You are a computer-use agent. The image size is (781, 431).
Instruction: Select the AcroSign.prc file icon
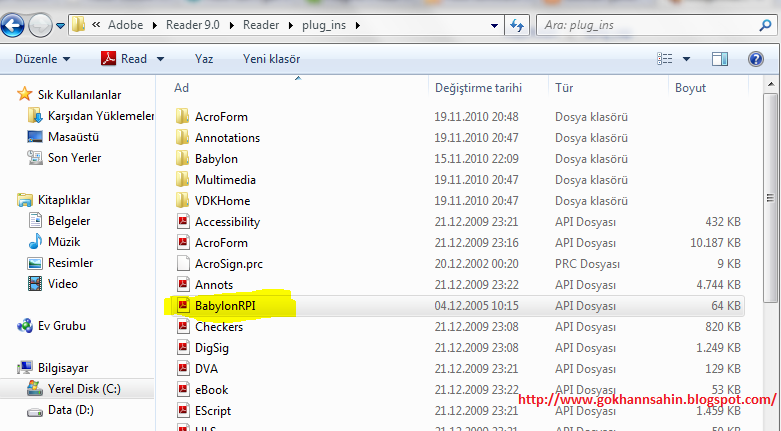pos(183,263)
